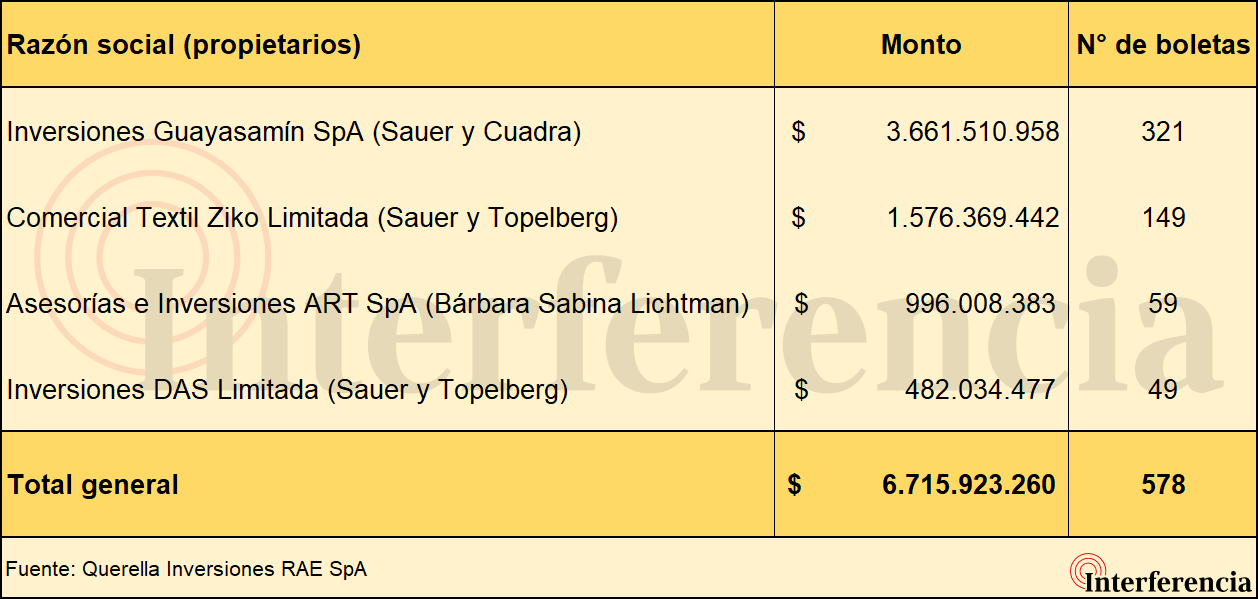Click the total boletas value 578
This screenshot has width=1258, height=599.
[1163, 485]
